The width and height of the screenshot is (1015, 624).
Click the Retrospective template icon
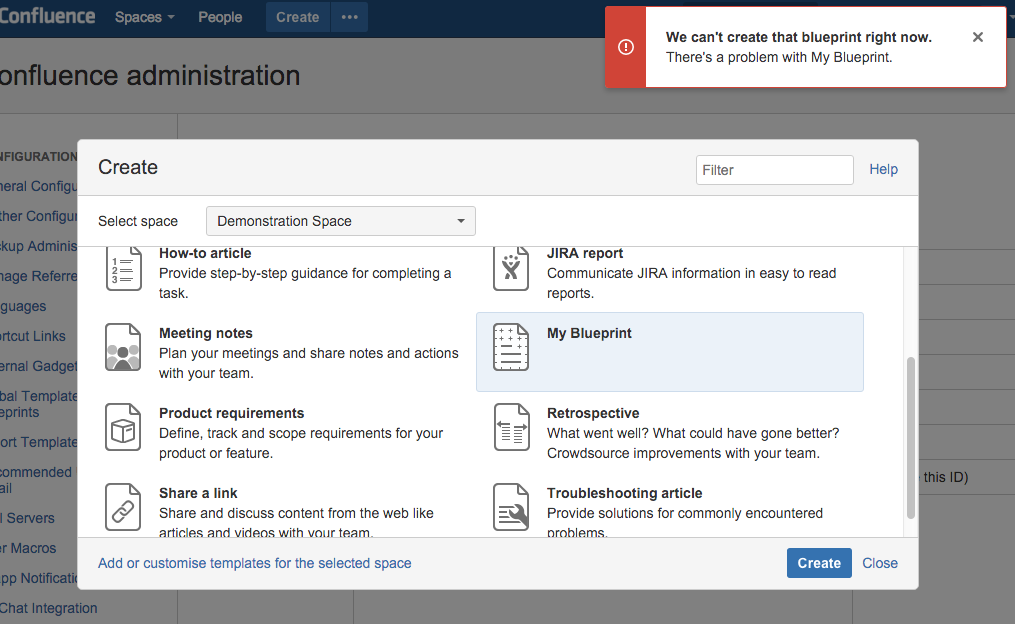pos(511,427)
